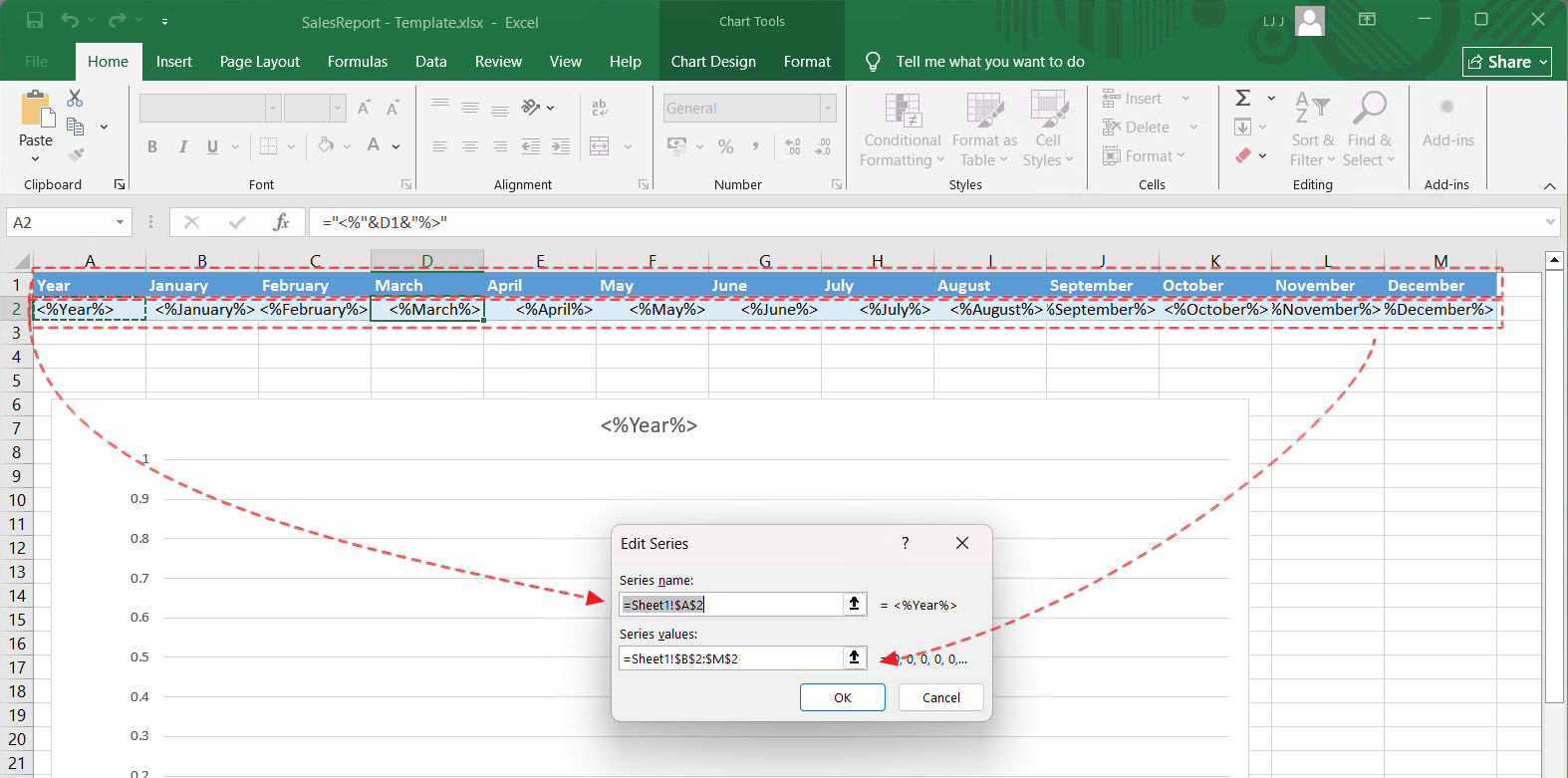Click the Paste clipboard icon
1568x778 pixels.
pos(36,111)
